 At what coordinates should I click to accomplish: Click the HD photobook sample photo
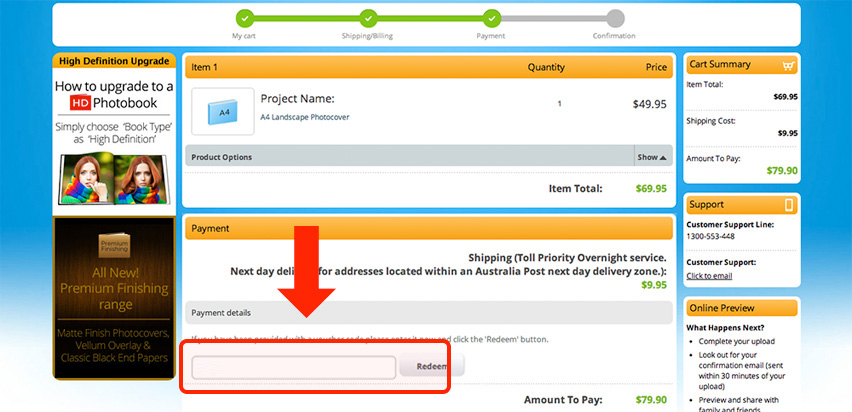click(x=114, y=179)
